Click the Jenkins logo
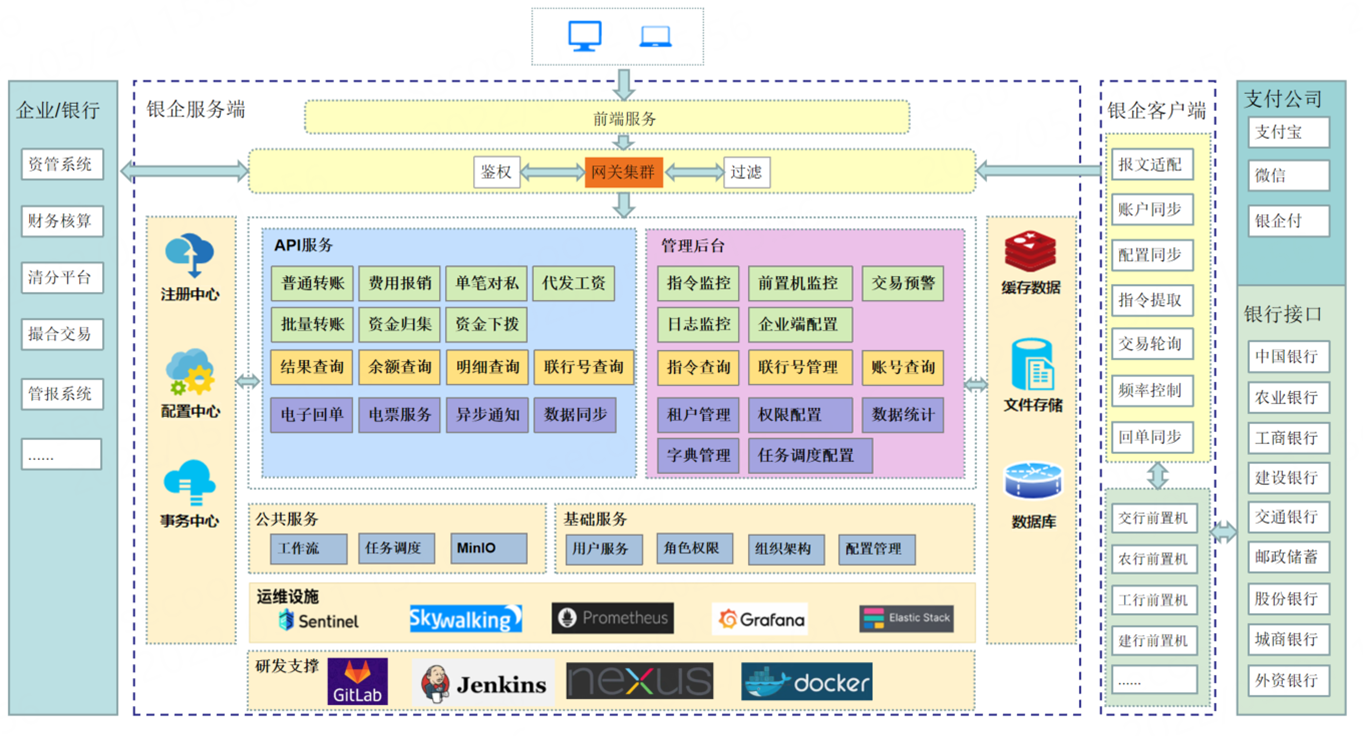The height and width of the screenshot is (736, 1363). click(485, 684)
